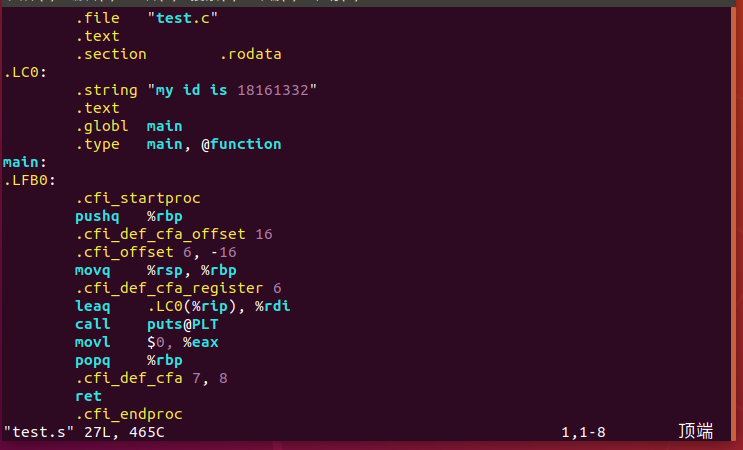Click the %eax register operand
This screenshot has height=450, width=743.
tap(200, 342)
